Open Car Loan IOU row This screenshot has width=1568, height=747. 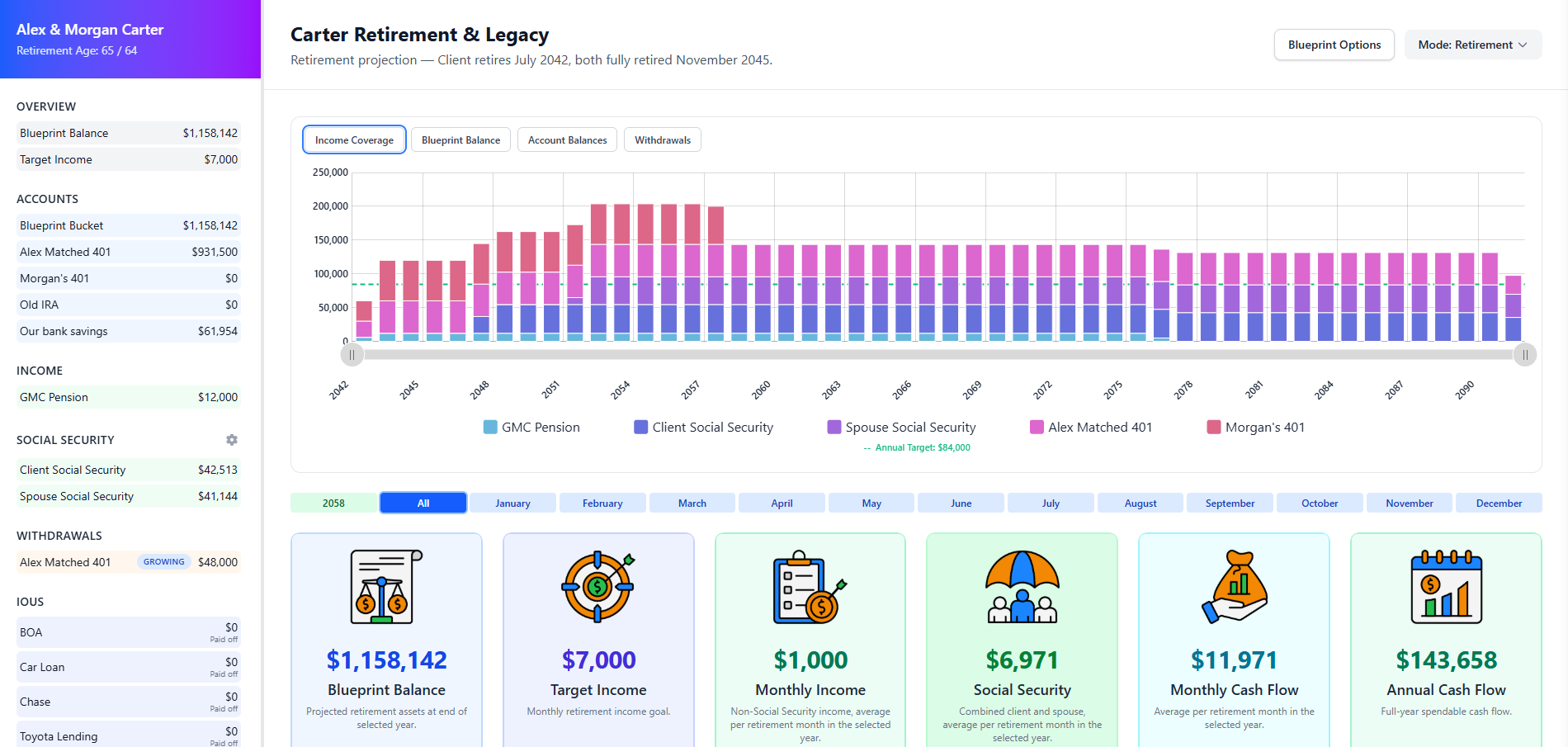coord(129,667)
